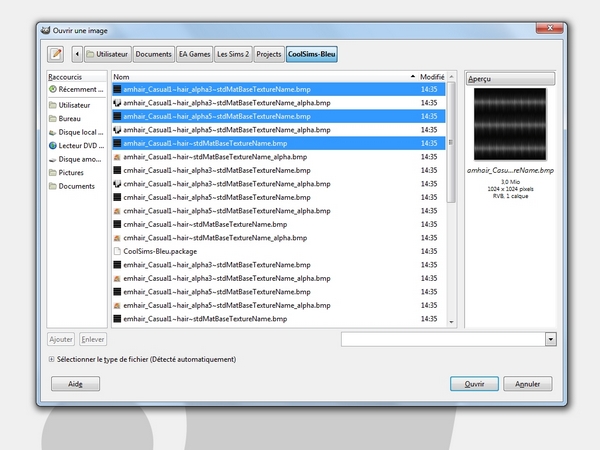This screenshot has height=450, width=600.
Task: Open Lecteur DVD shortcut
Action: coord(77,145)
